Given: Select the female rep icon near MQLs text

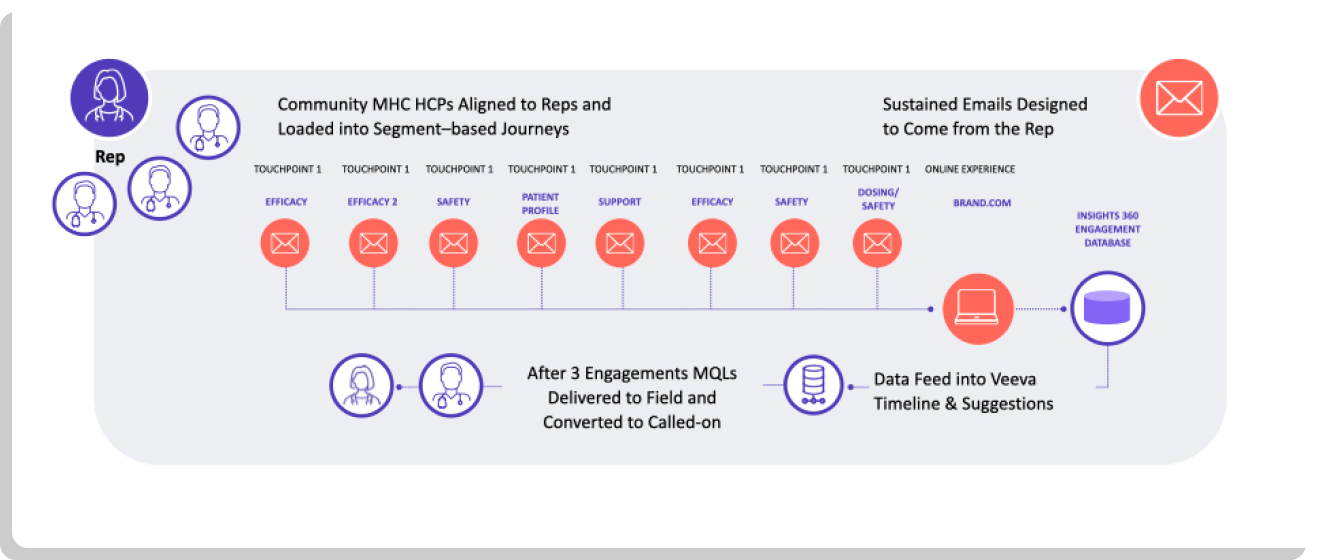Looking at the screenshot, I should tap(361, 386).
